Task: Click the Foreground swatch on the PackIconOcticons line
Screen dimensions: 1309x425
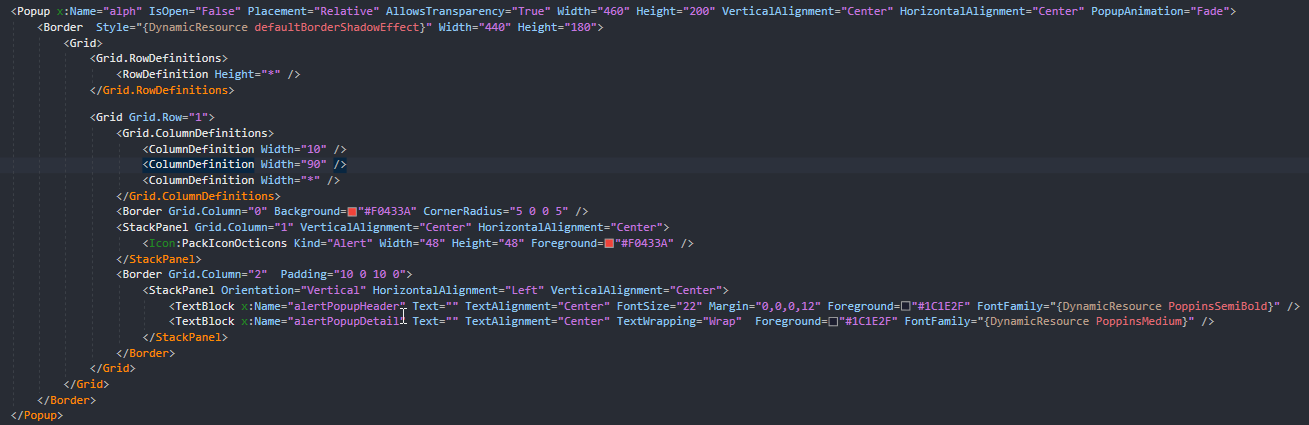Action: [x=609, y=243]
